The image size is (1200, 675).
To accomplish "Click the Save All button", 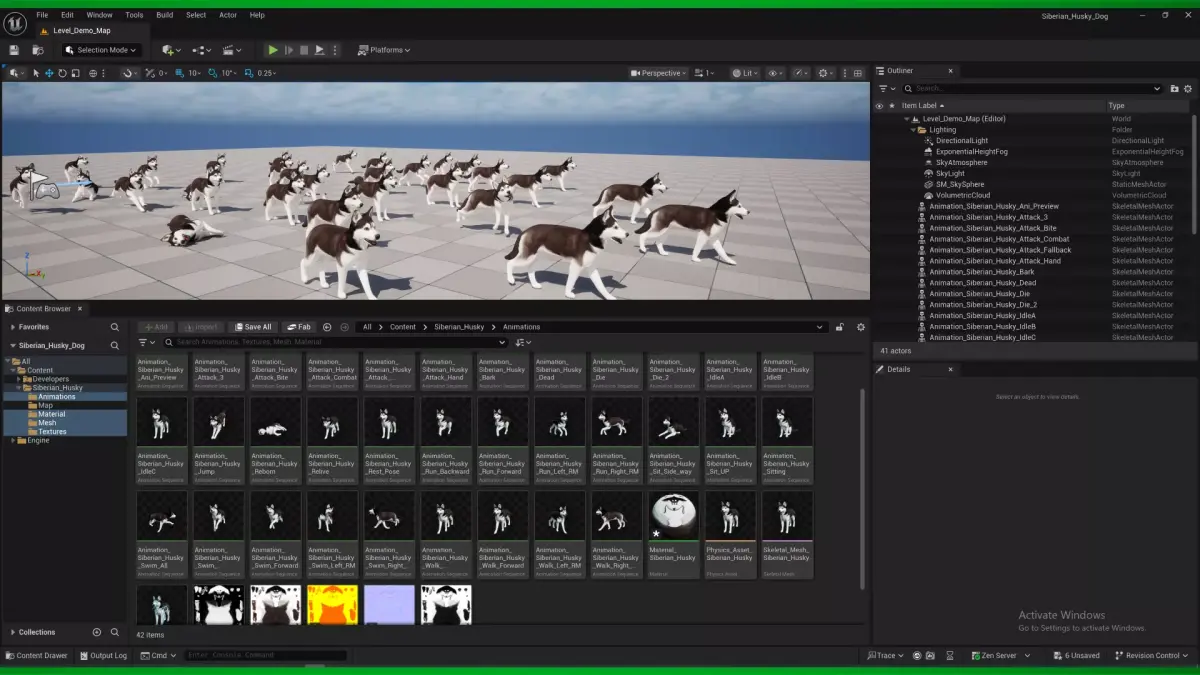I will pyautogui.click(x=252, y=327).
